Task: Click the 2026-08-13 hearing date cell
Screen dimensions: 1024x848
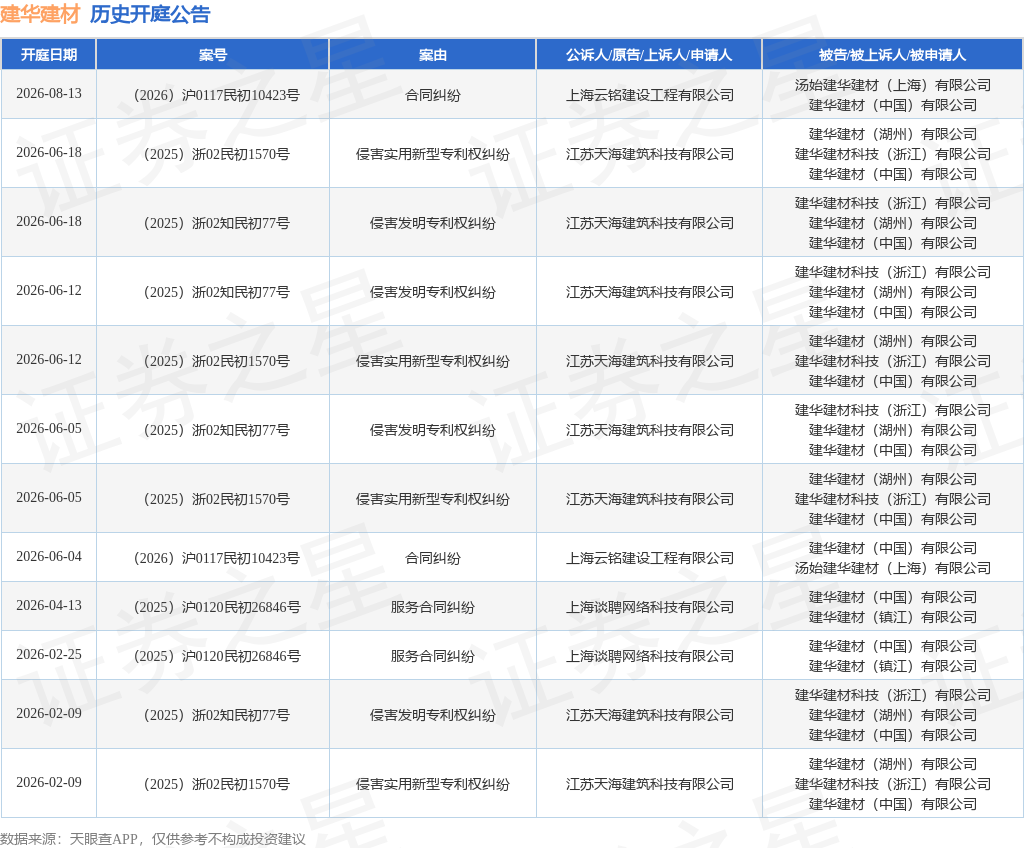Action: (x=49, y=93)
